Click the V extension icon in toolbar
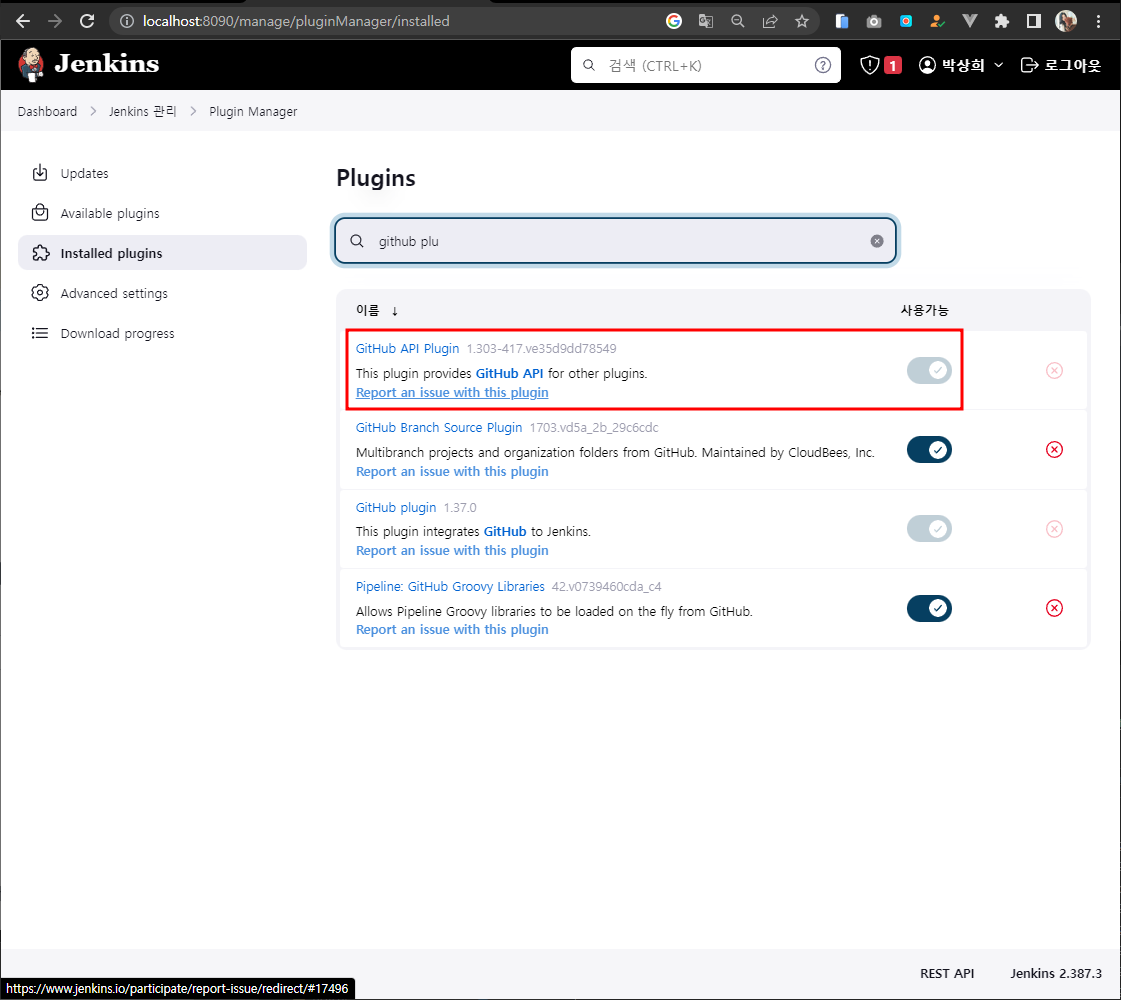This screenshot has width=1121, height=1000. click(x=969, y=21)
